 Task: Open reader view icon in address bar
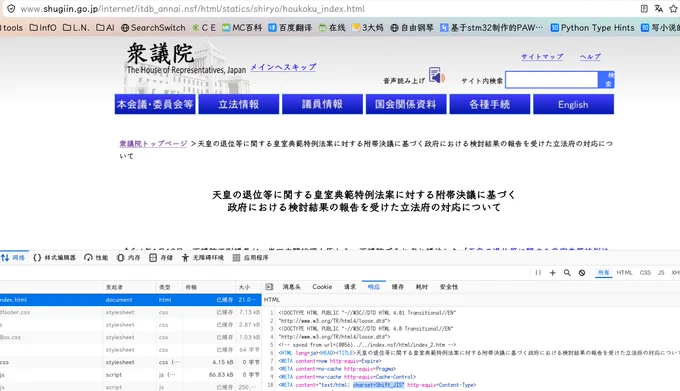(x=644, y=9)
